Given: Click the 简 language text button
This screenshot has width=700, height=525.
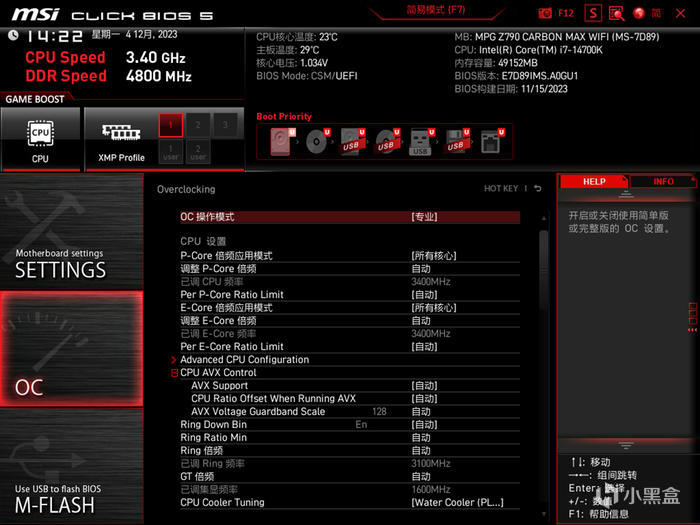Looking at the screenshot, I should pos(656,13).
